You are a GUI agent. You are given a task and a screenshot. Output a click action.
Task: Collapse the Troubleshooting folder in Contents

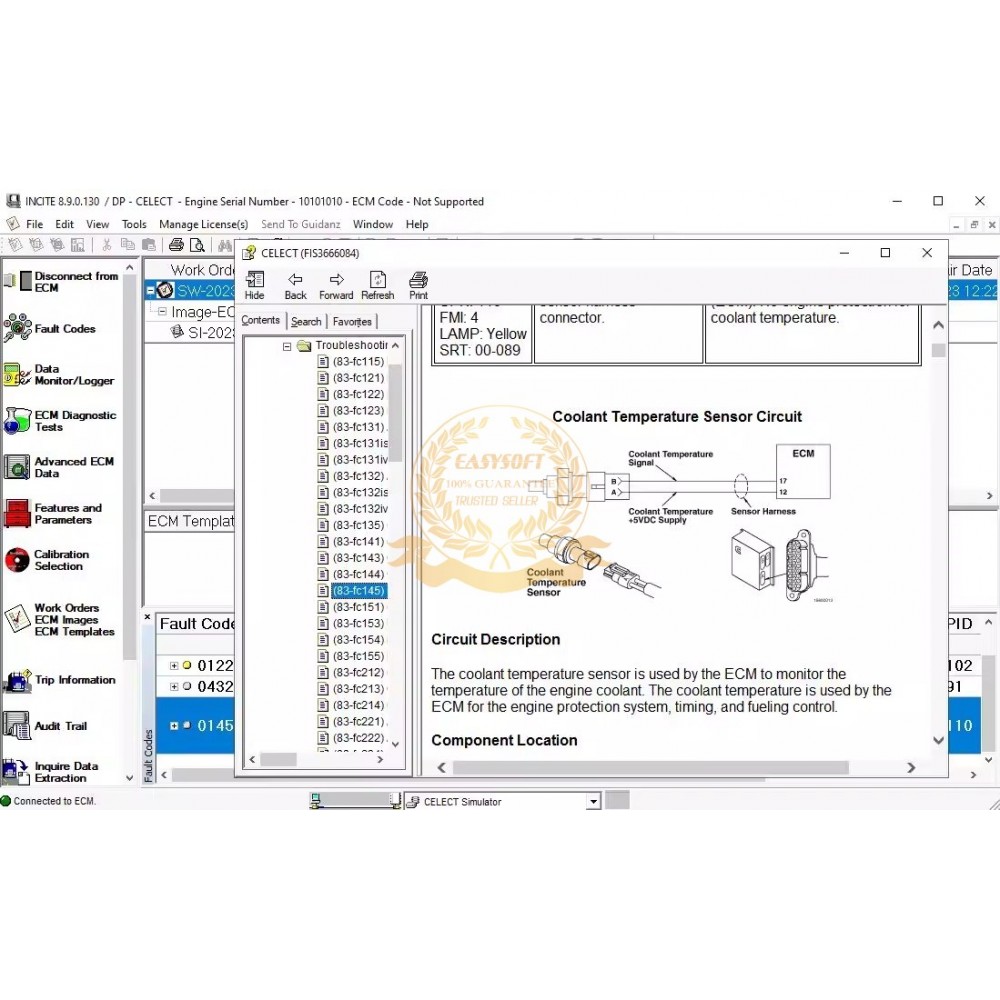pyautogui.click(x=287, y=346)
